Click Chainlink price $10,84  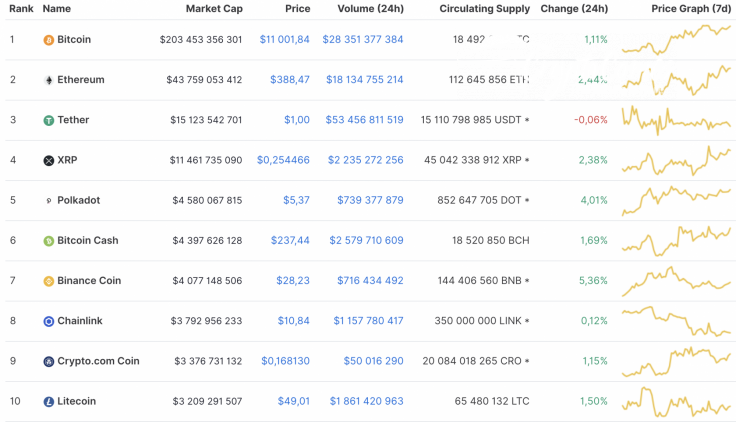(293, 321)
